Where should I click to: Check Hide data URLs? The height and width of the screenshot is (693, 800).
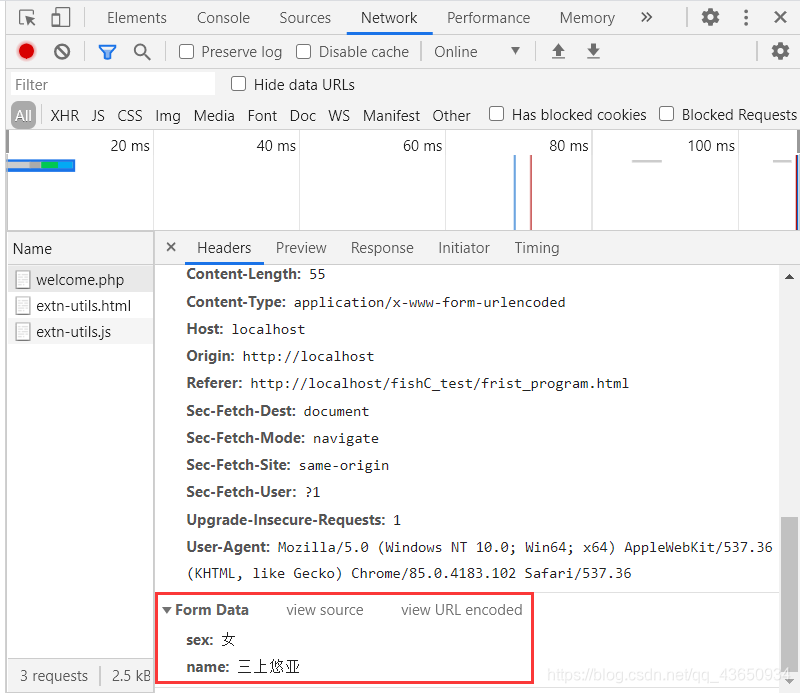238,84
